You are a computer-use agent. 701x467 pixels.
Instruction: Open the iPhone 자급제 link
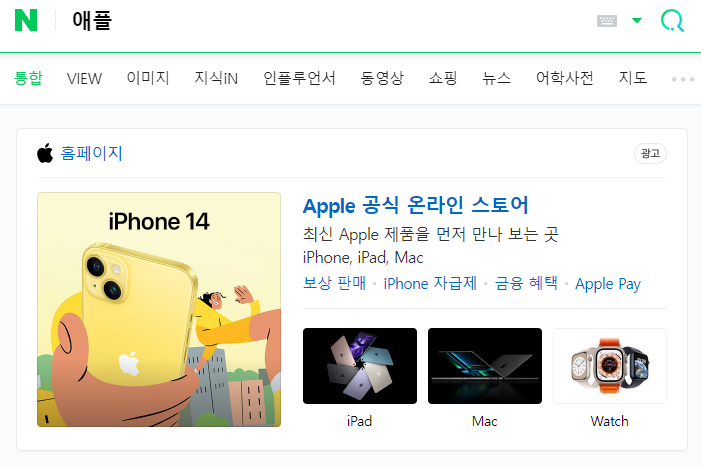[430, 283]
